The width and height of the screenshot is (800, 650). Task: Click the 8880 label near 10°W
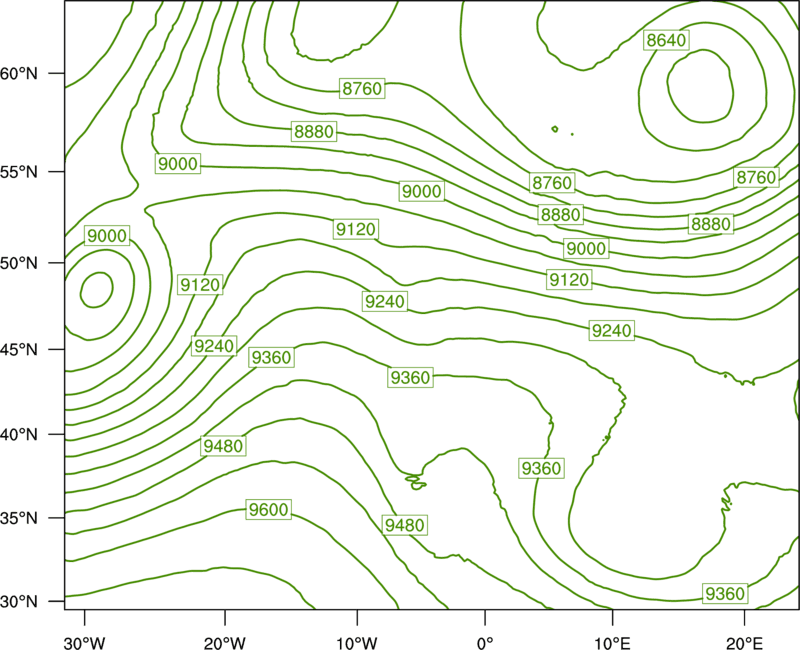point(314,132)
